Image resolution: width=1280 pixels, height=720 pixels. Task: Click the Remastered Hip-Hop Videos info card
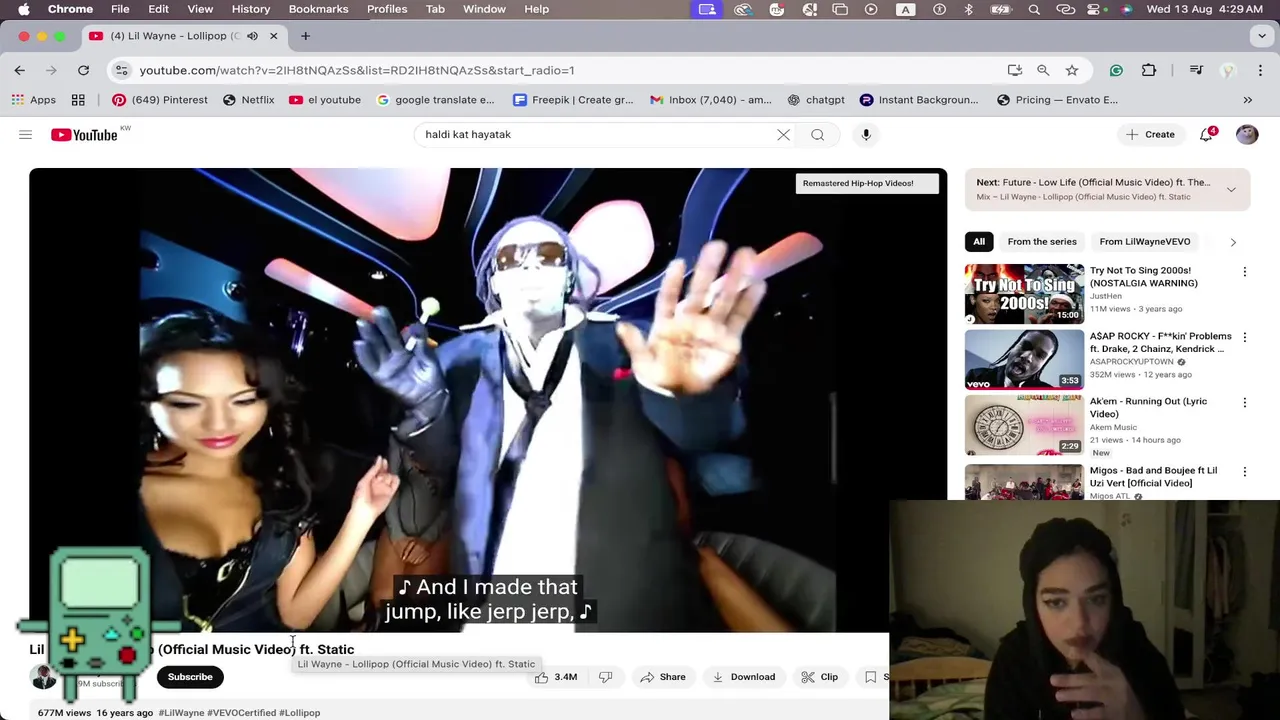(867, 183)
